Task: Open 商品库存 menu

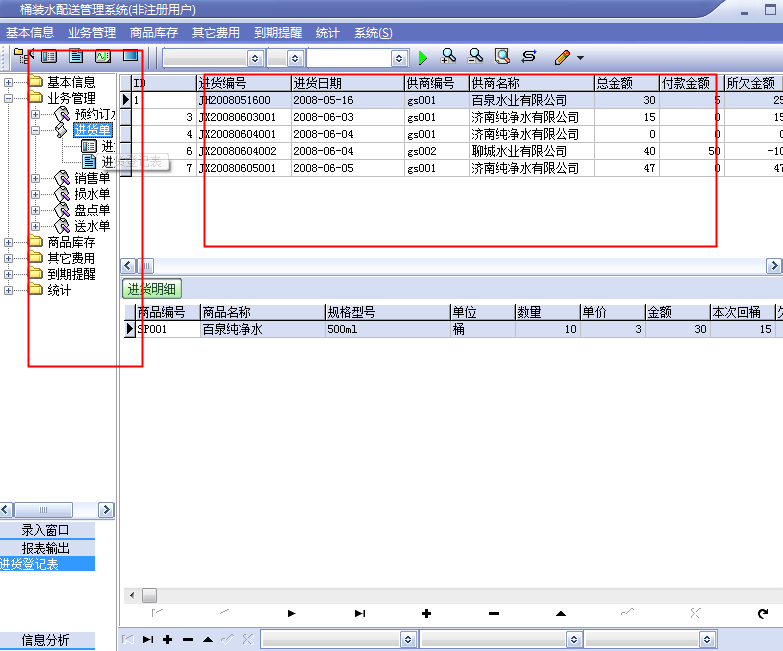Action: click(154, 32)
